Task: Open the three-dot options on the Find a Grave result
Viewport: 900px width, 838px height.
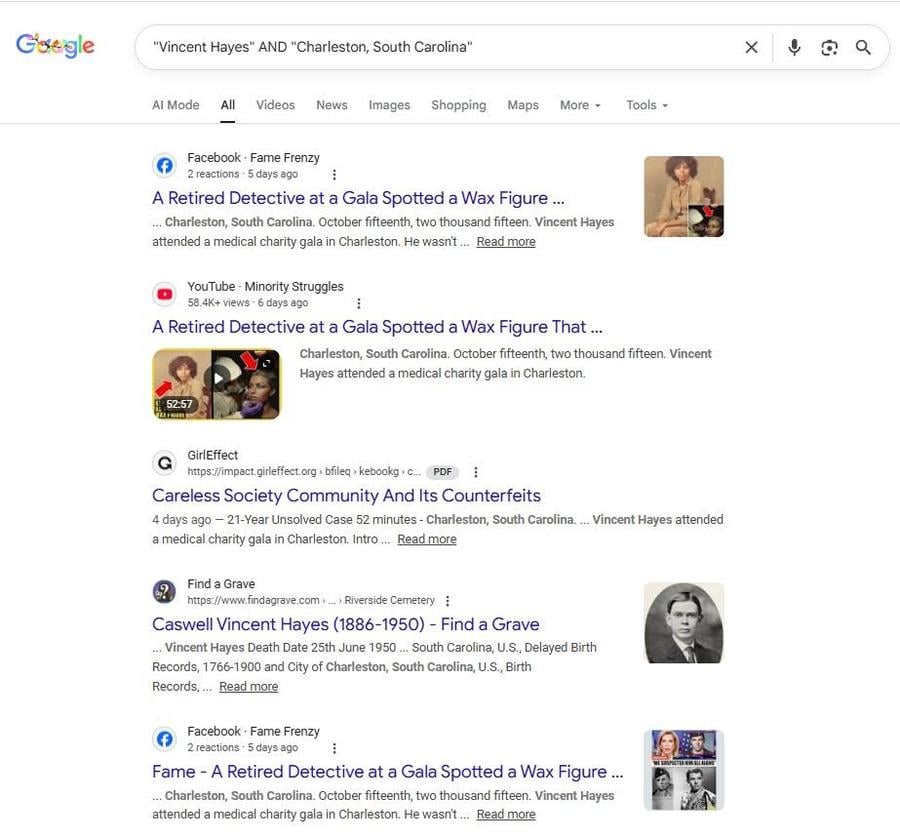Action: click(x=447, y=600)
